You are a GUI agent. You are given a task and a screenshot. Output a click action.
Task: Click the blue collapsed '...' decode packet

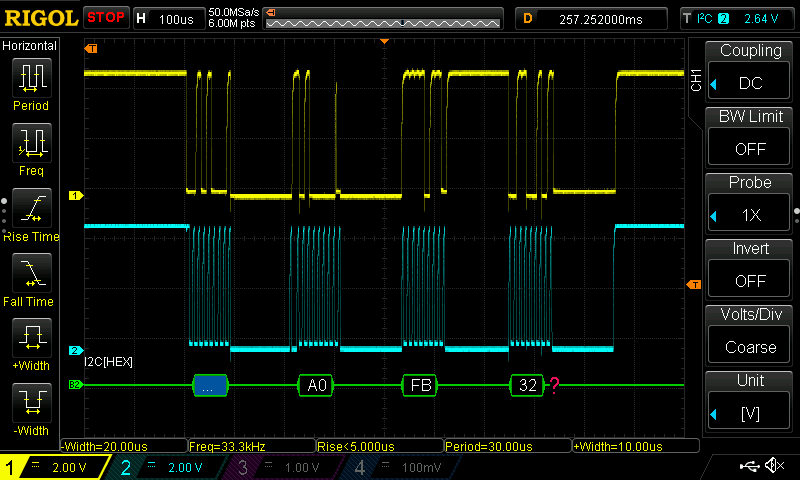pyautogui.click(x=210, y=385)
